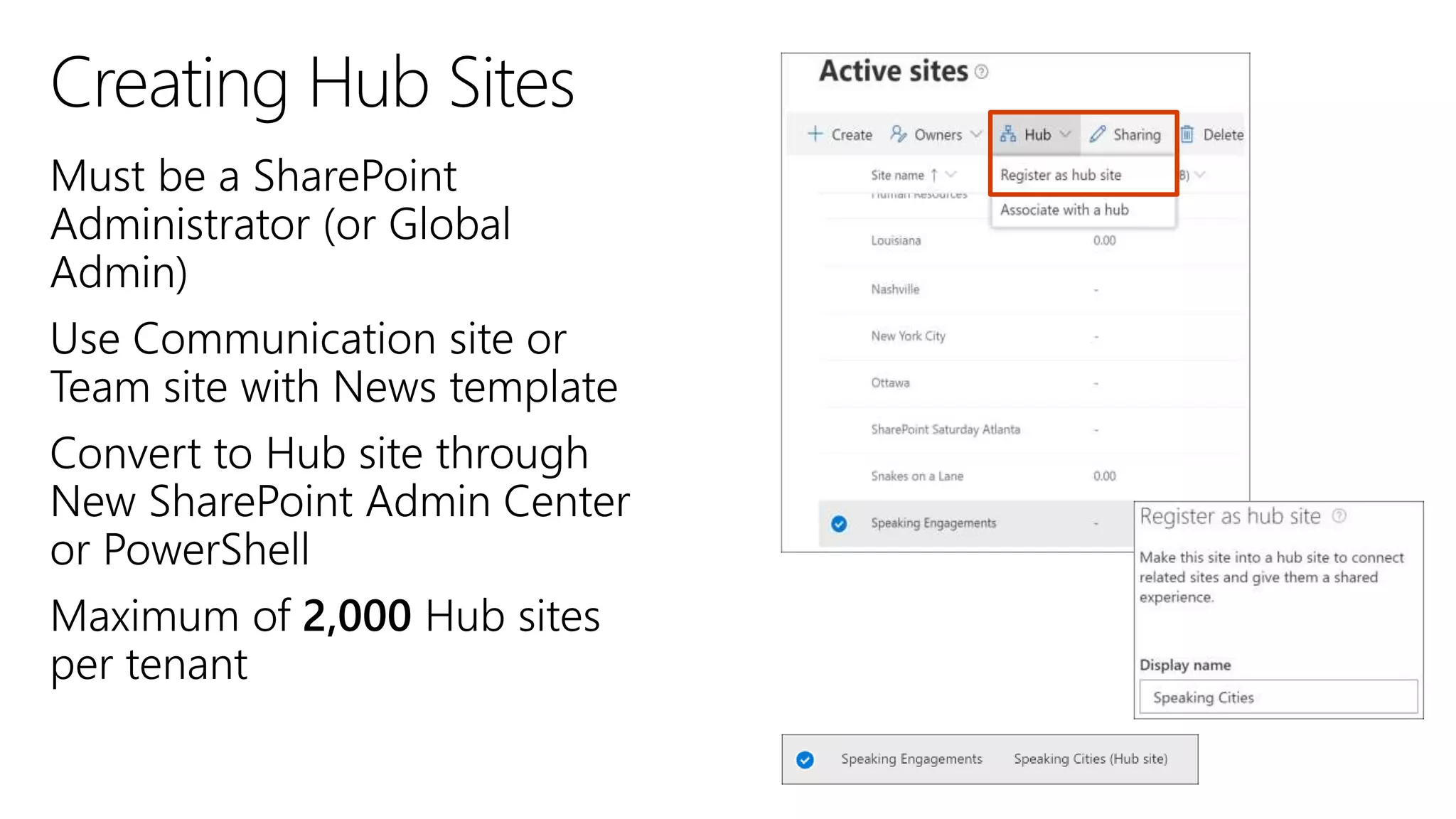Toggle checkmark in the bottom Speaking Engagements strip
Screen dimensions: 1456x819
click(x=805, y=760)
